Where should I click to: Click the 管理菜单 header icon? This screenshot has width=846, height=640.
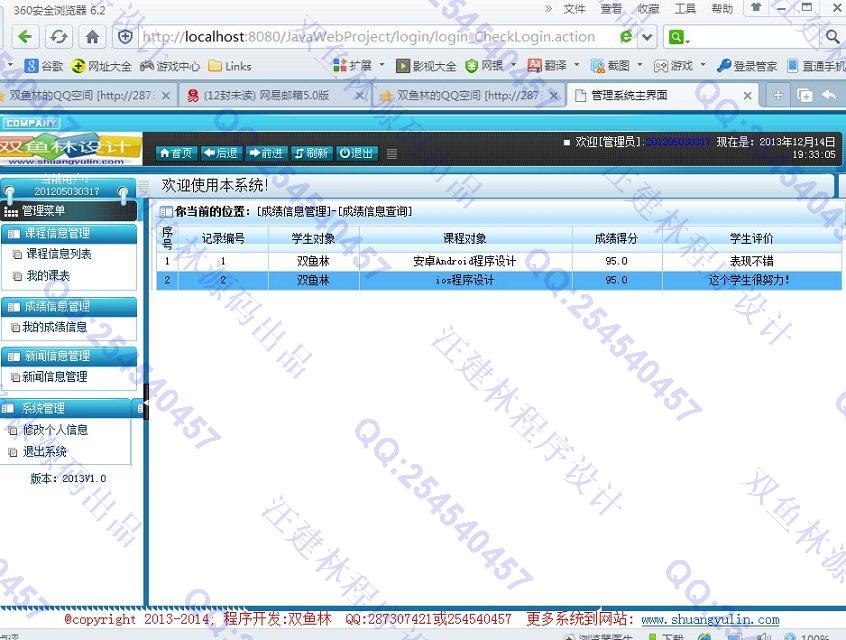11,211
